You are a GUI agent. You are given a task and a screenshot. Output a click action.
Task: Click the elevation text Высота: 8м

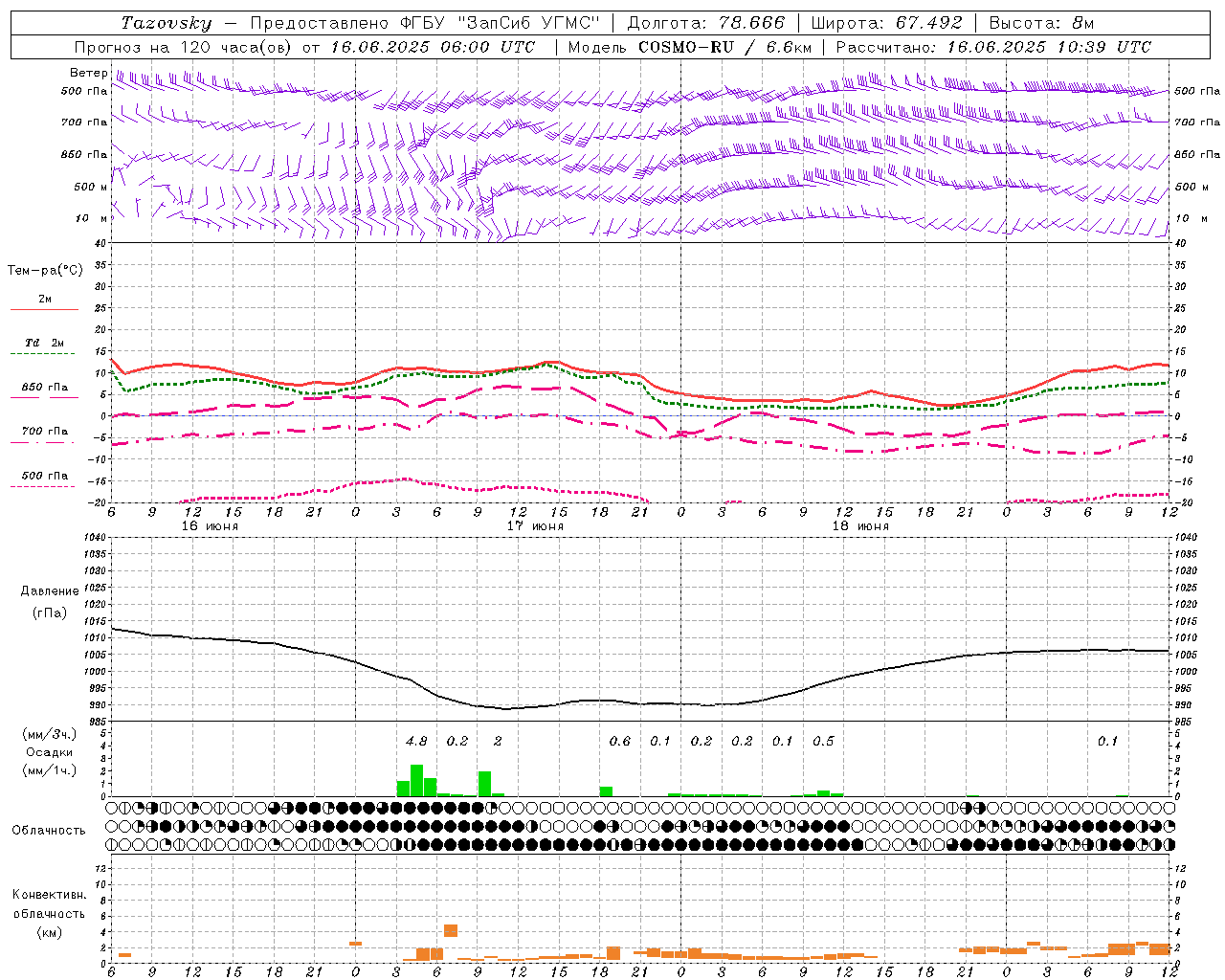(1041, 23)
